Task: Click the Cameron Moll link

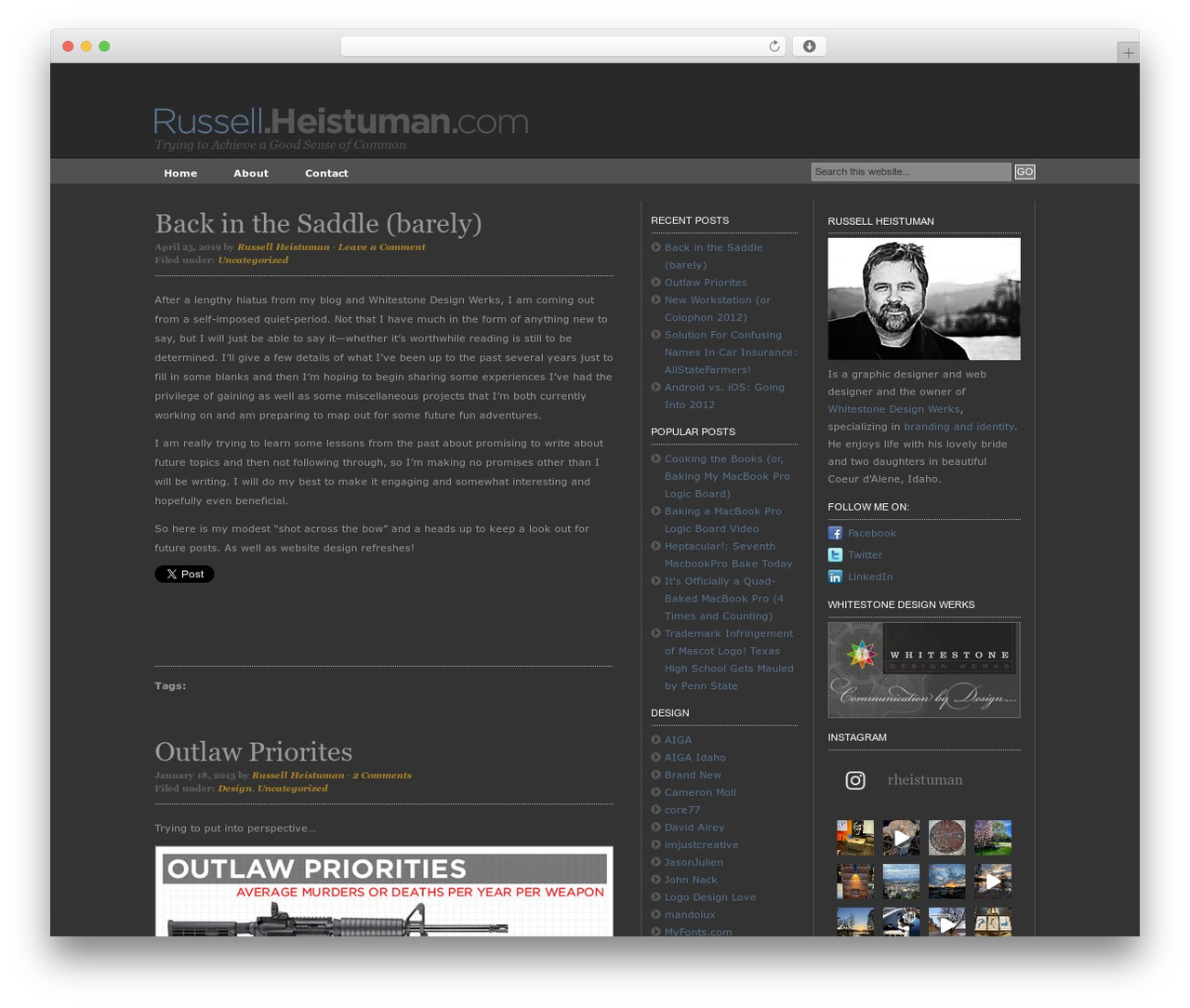Action: (x=700, y=792)
